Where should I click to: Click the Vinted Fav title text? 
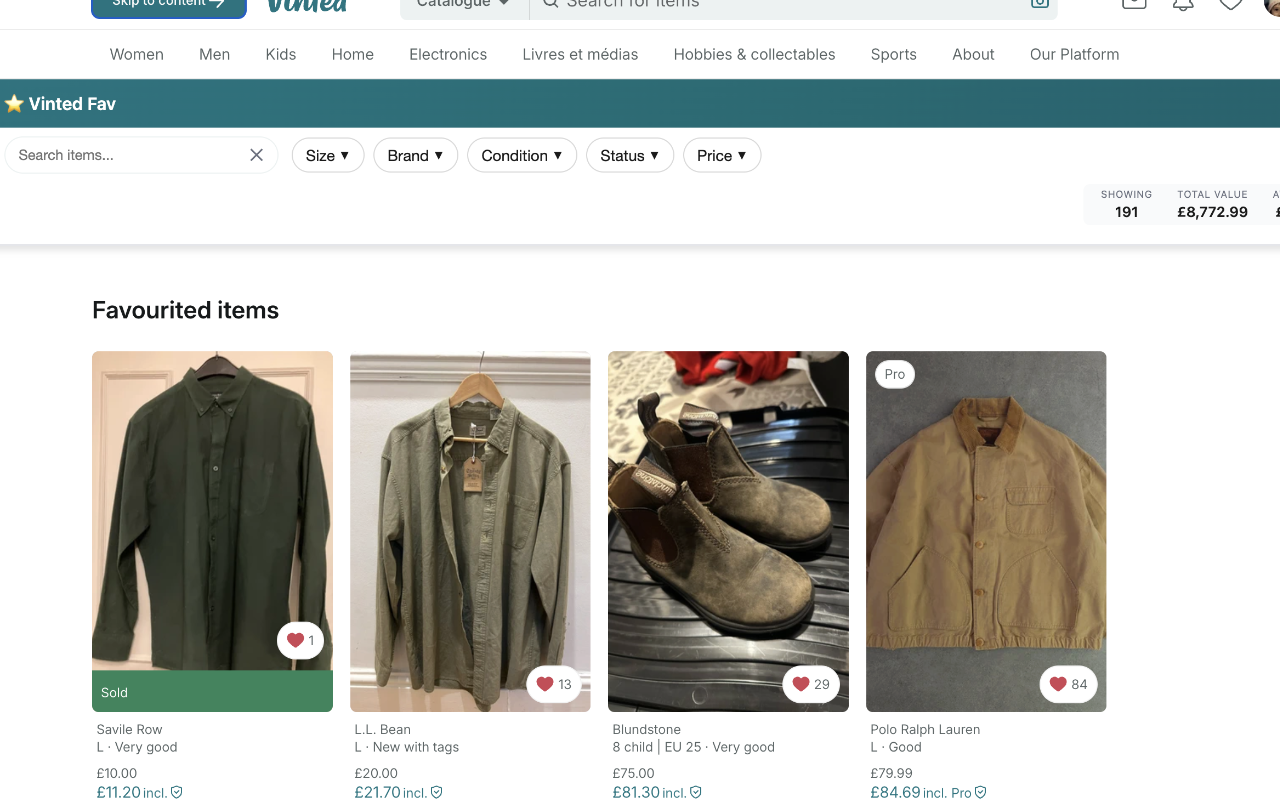72,104
